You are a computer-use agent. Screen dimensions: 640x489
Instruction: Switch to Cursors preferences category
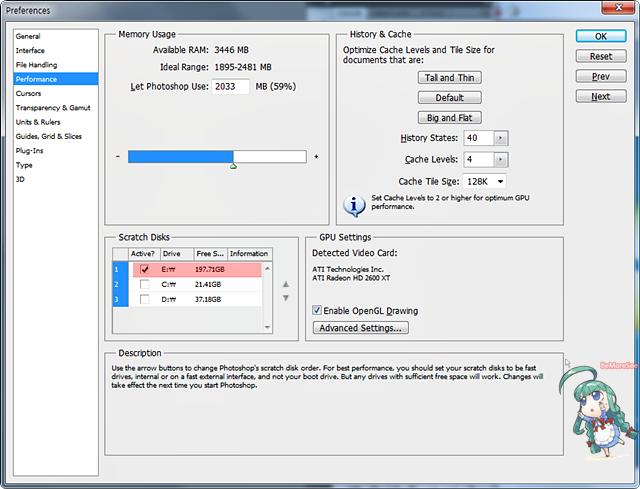point(29,93)
